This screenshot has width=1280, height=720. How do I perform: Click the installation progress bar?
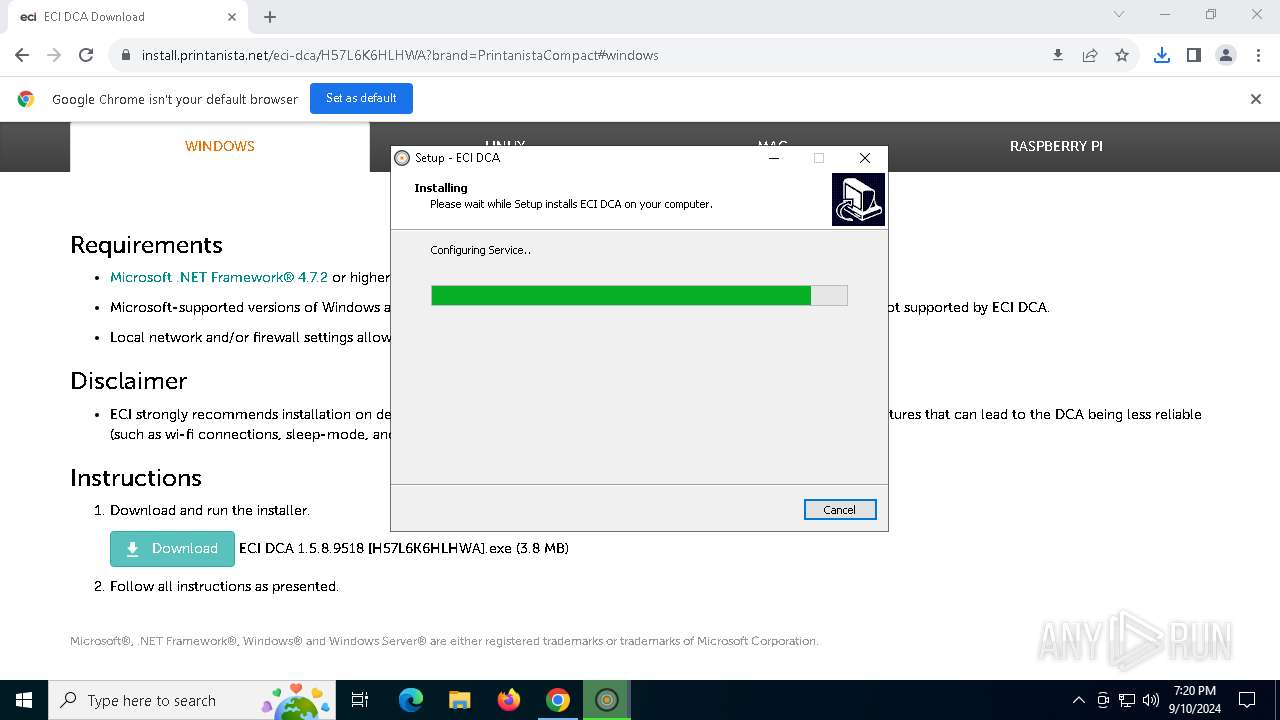click(x=639, y=295)
